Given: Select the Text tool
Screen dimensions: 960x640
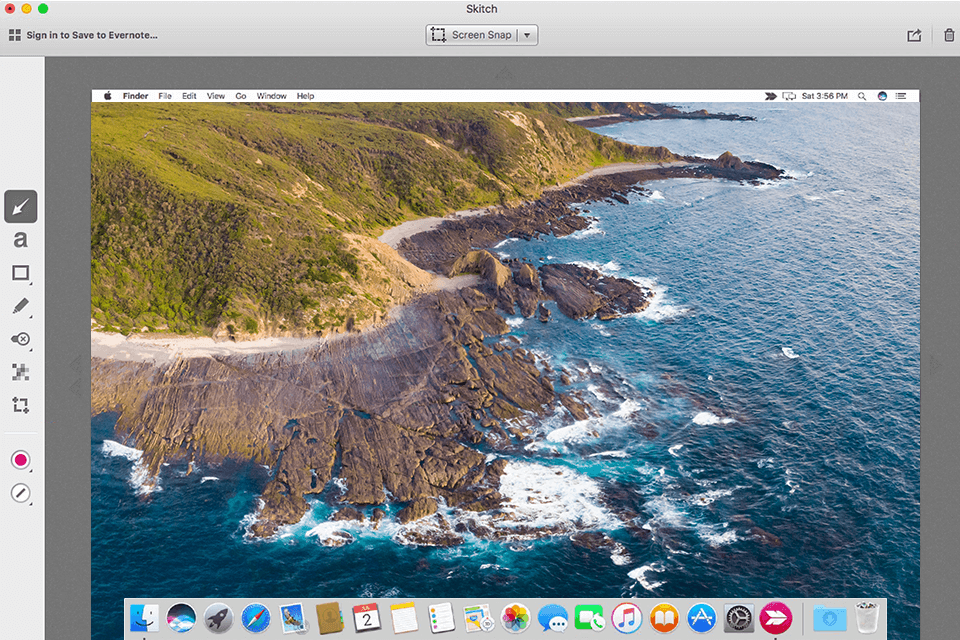Looking at the screenshot, I should click(x=20, y=240).
